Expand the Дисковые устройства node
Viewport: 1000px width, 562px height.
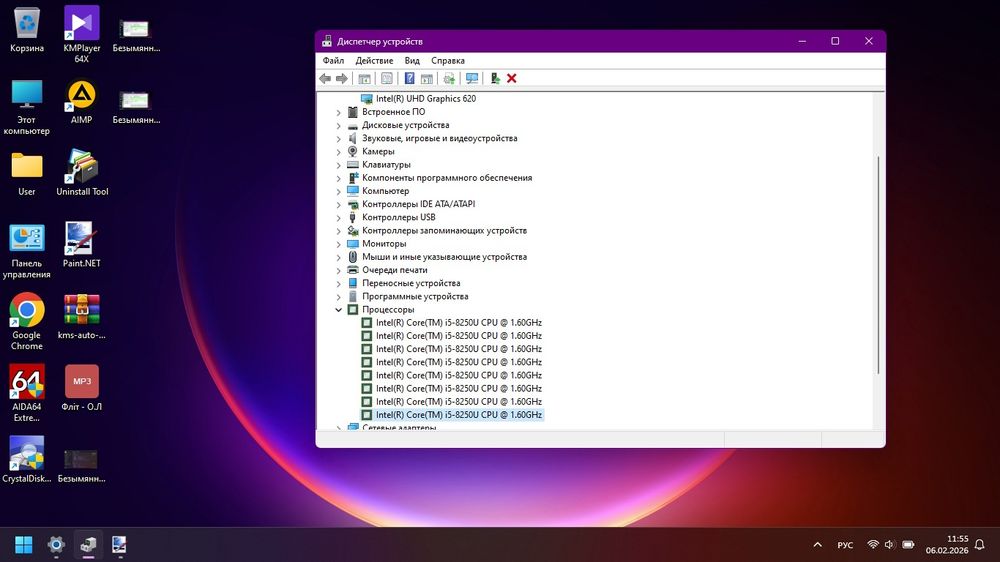[x=339, y=126]
